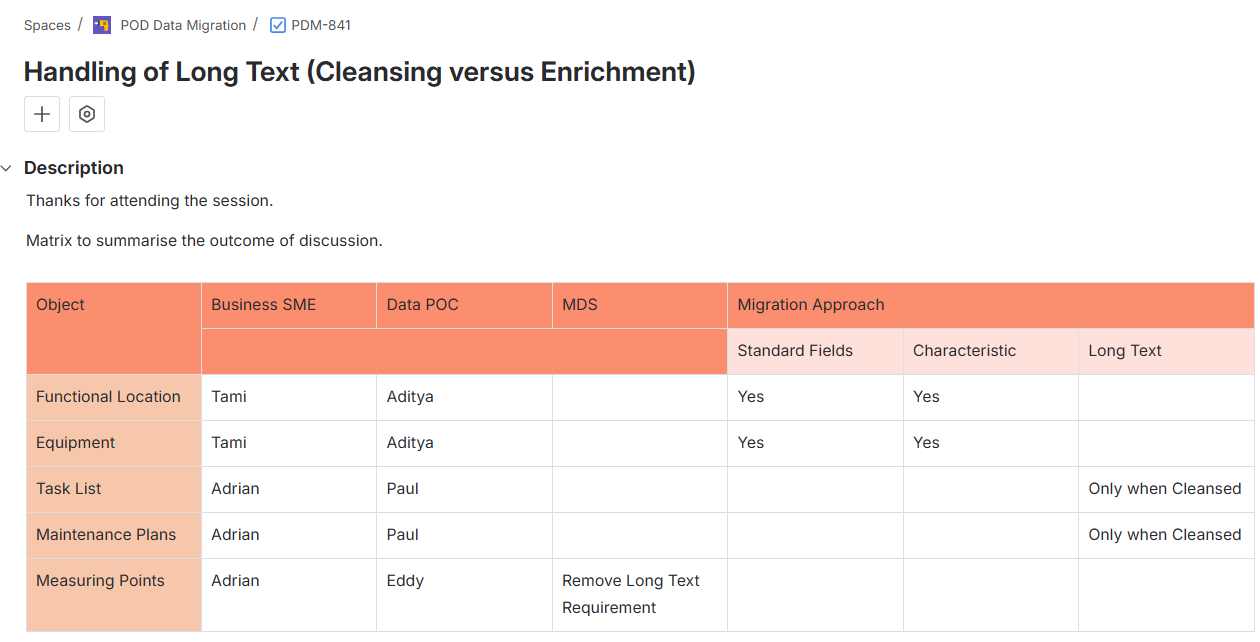
Task: Collapse the Description section chevron
Action: (7, 168)
